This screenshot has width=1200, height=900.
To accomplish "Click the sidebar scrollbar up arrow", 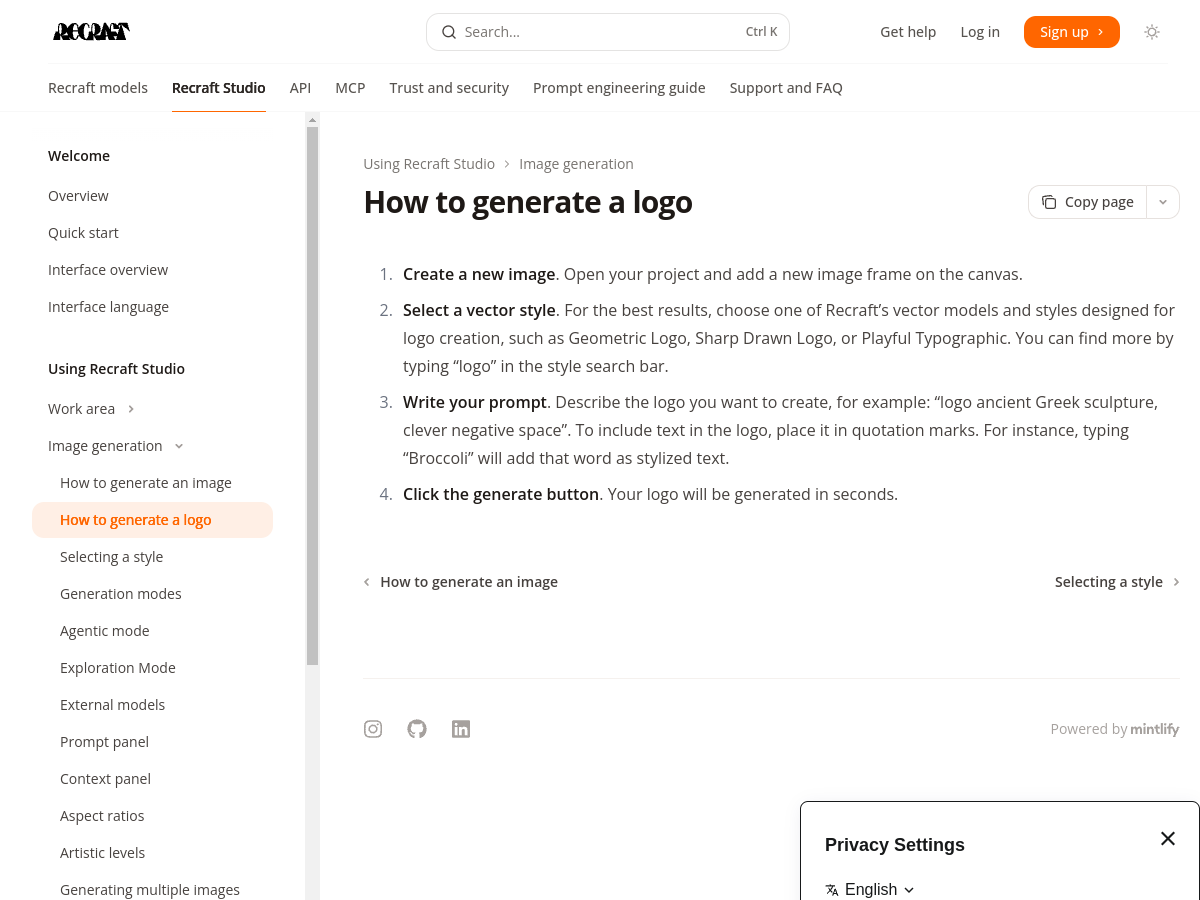I will (x=313, y=120).
